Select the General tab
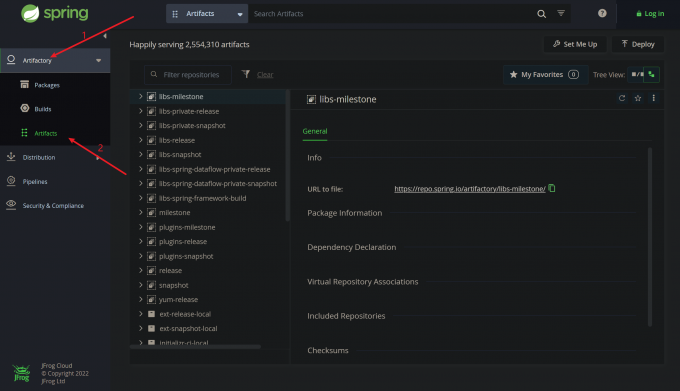The width and height of the screenshot is (680, 391). (x=315, y=131)
